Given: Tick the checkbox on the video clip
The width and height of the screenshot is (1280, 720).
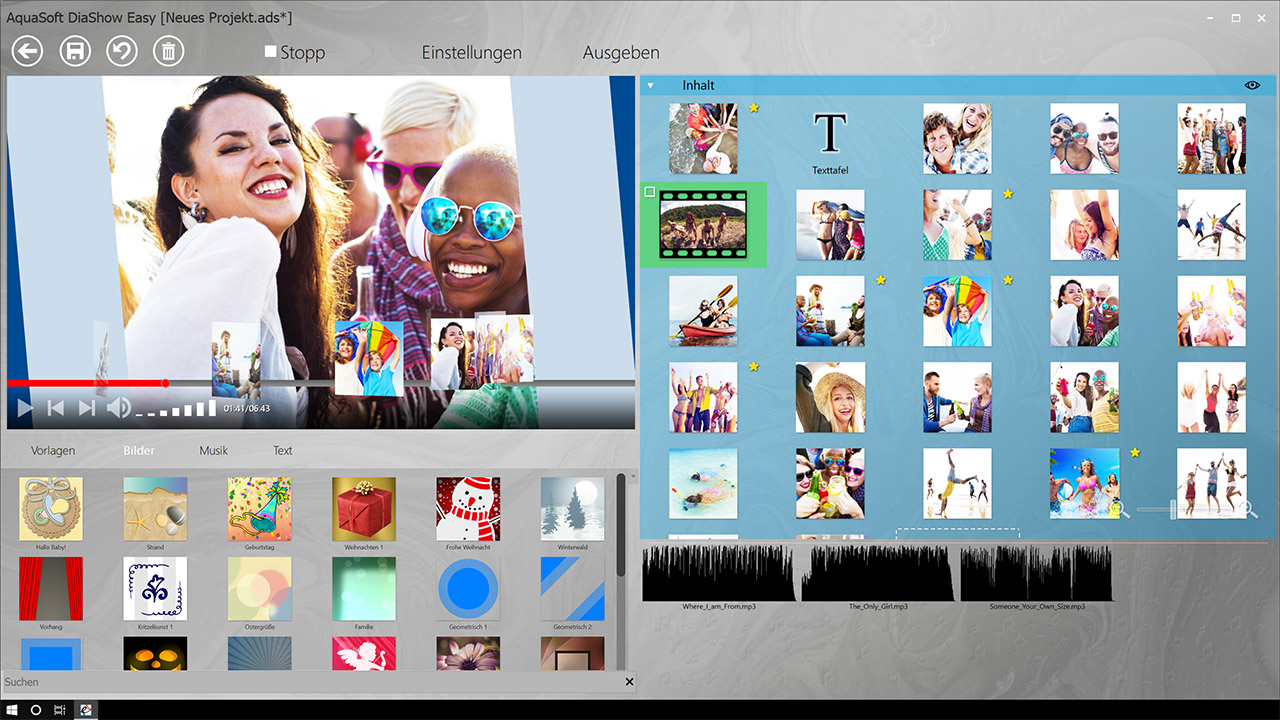Looking at the screenshot, I should pos(650,192).
